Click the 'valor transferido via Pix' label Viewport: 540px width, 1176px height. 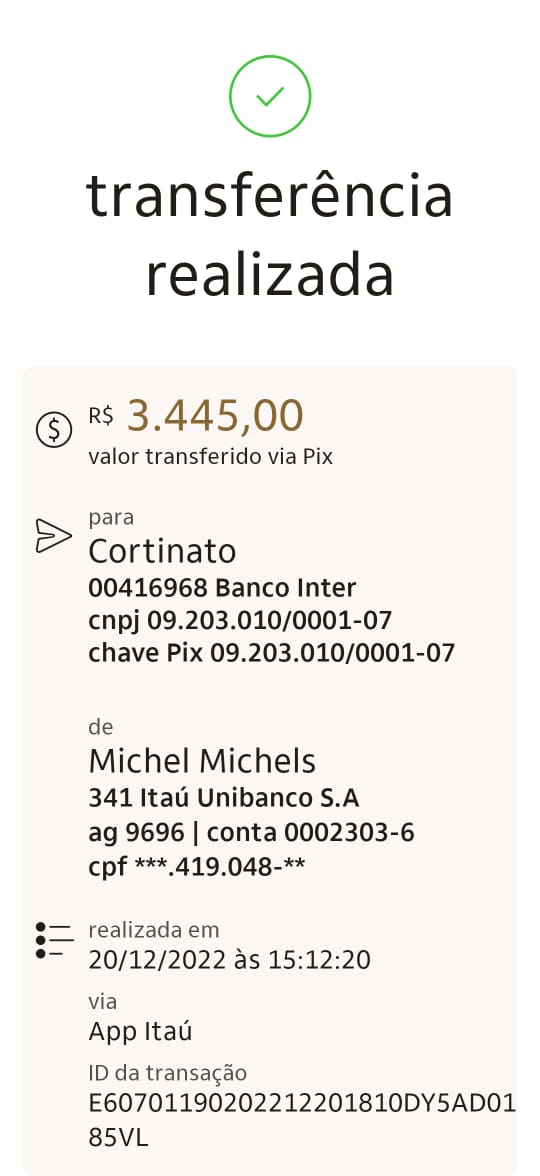pos(210,457)
